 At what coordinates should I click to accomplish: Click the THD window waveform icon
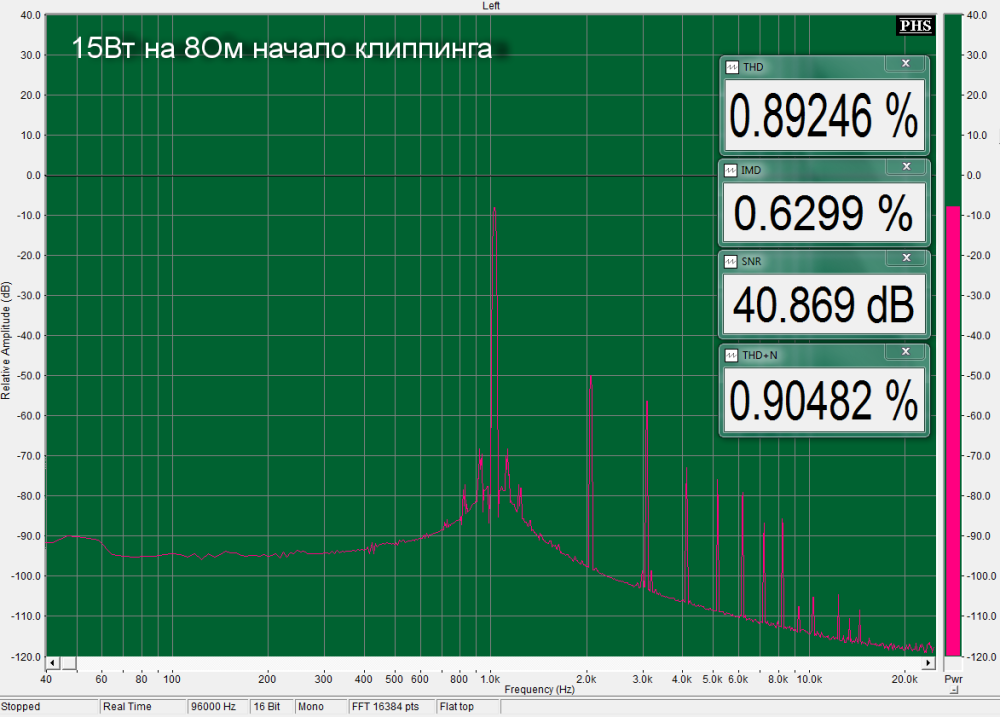[731, 67]
